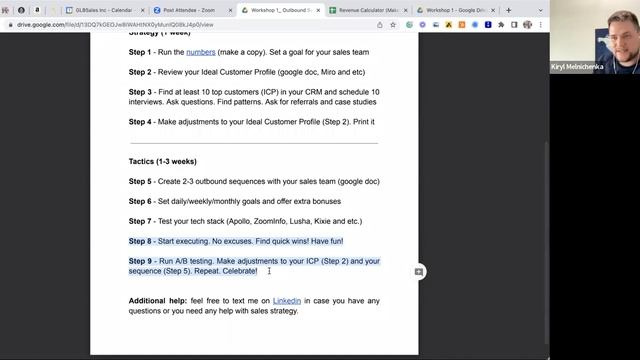This screenshot has width=640, height=360.
Task: Open the Linkedin link
Action: click(287, 301)
